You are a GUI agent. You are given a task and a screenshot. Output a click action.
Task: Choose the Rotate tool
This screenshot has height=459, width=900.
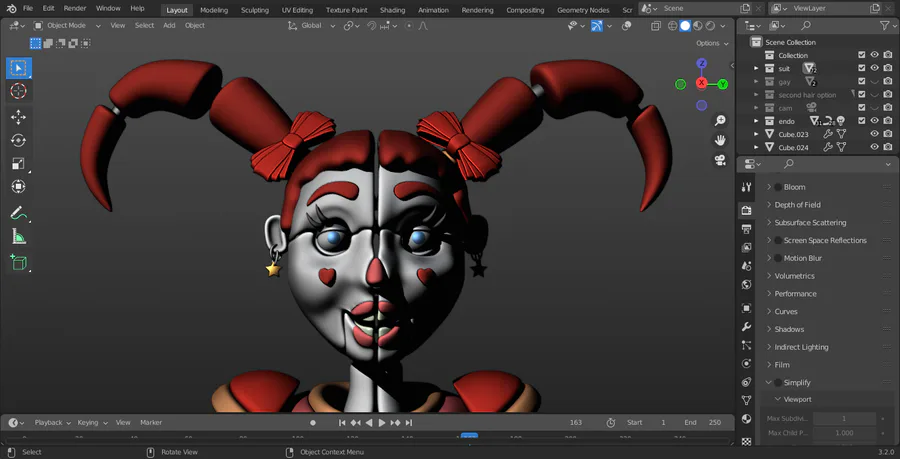click(x=18, y=141)
